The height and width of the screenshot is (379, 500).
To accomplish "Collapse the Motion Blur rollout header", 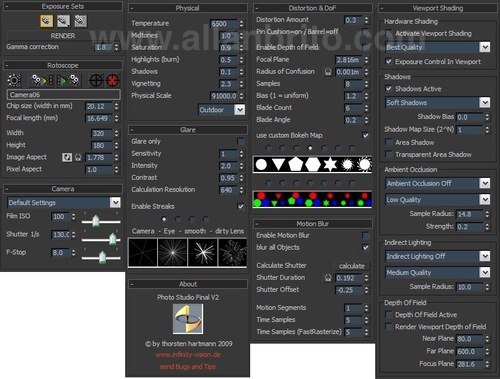I will (312, 224).
